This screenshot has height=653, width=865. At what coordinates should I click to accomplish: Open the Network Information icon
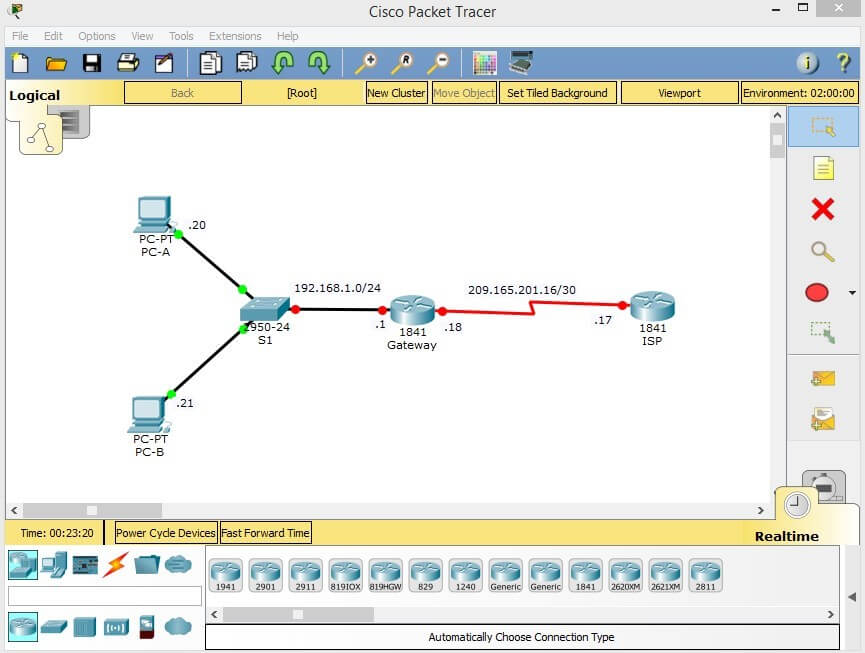coord(808,63)
